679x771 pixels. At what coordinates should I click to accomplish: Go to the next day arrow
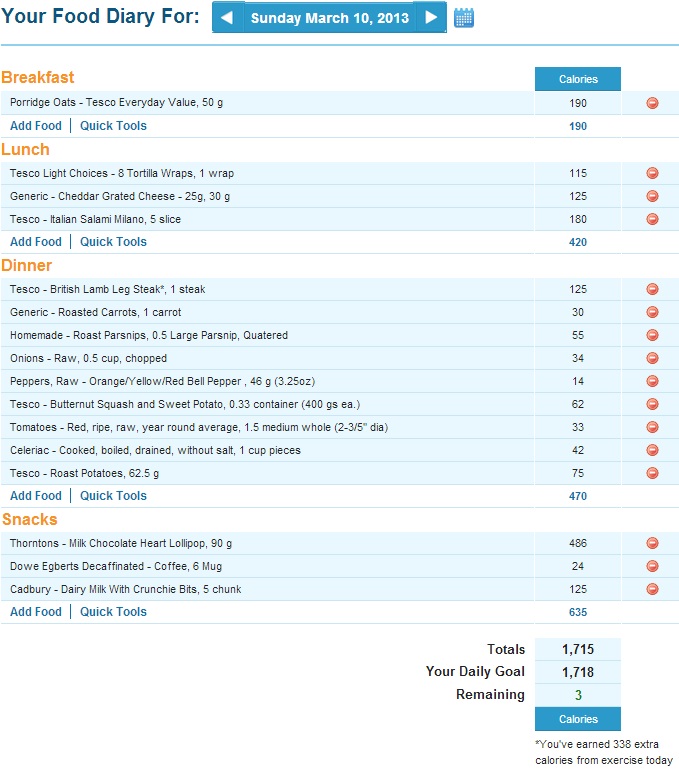(x=431, y=18)
